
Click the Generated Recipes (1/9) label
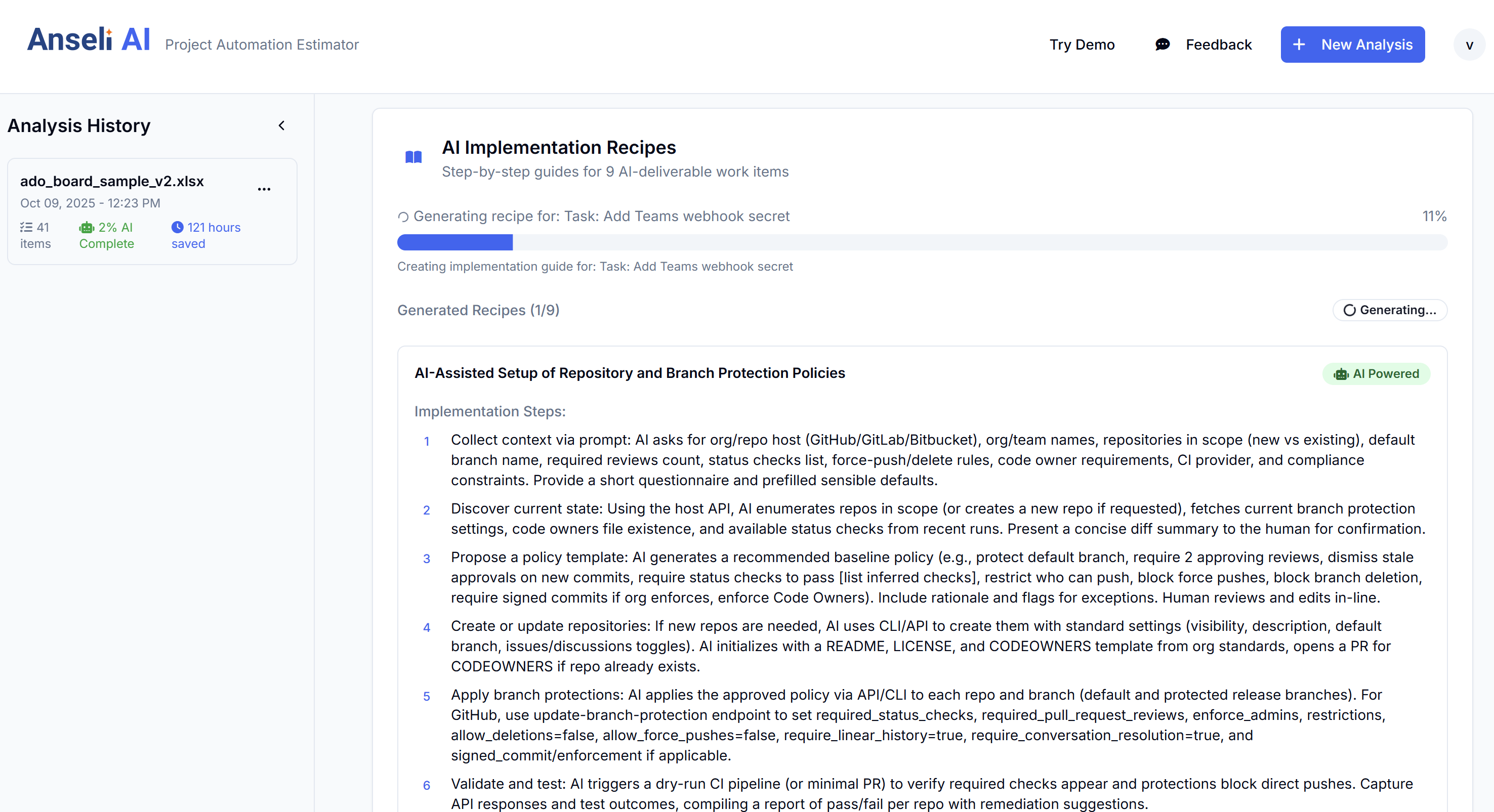(x=478, y=310)
